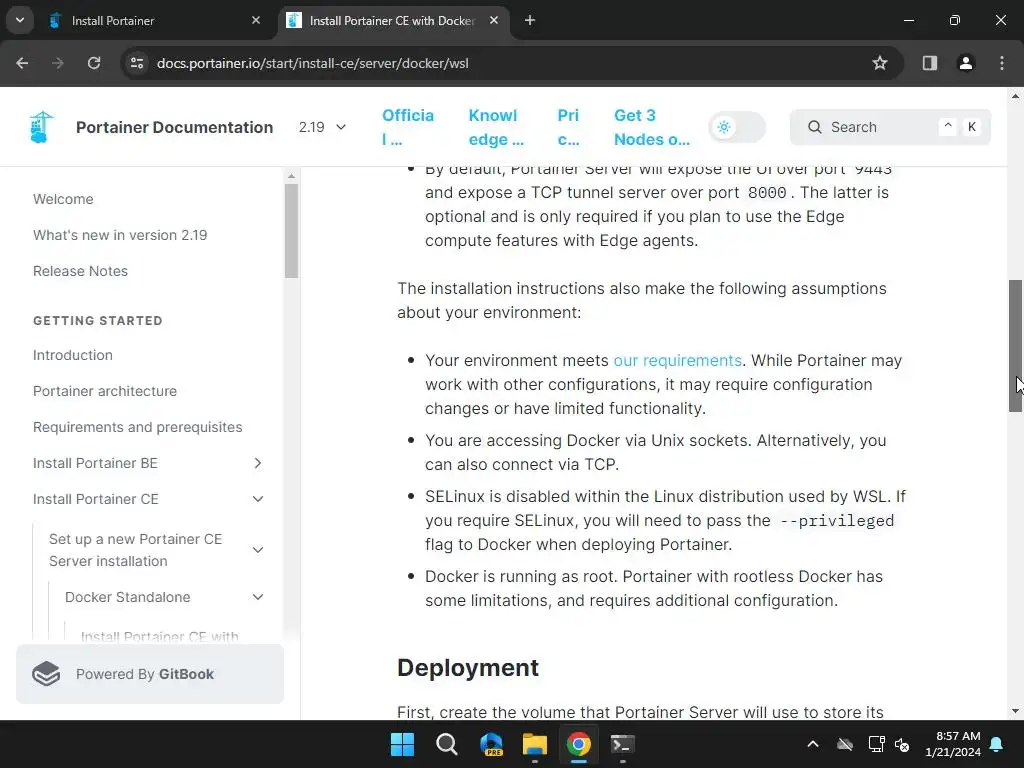
Task: Click the Search documentation box
Action: [890, 127]
